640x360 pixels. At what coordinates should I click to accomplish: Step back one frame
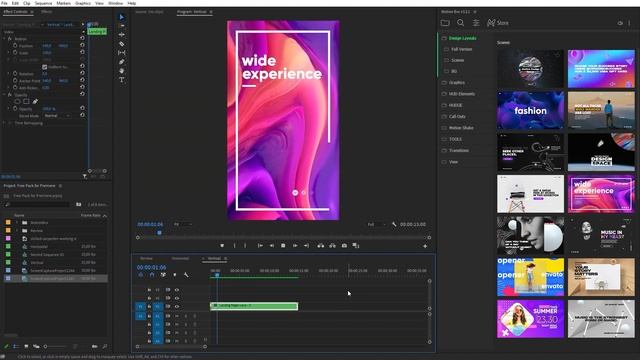[271, 246]
